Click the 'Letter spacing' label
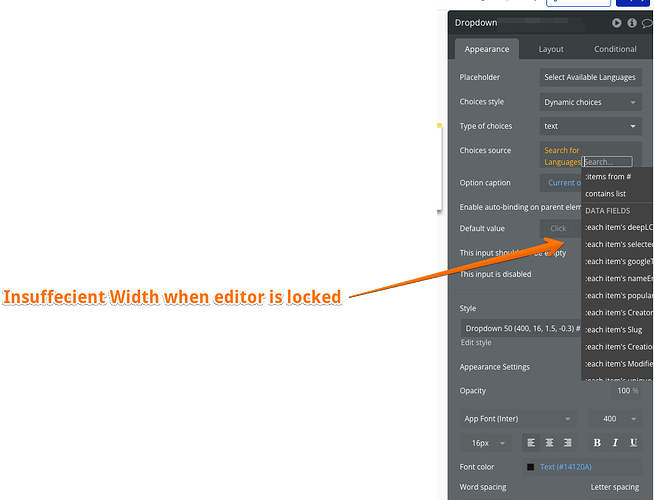 coord(614,487)
